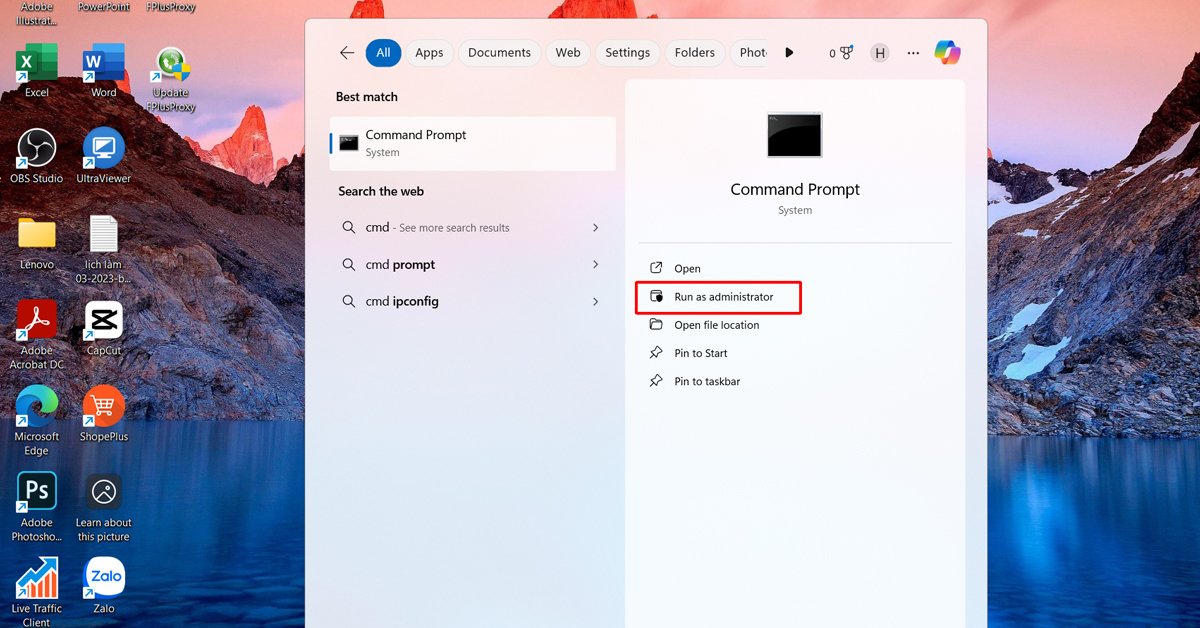1200x628 pixels.
Task: Expand the 'cmd ipconfig' suggestion arrow
Action: [x=595, y=302]
